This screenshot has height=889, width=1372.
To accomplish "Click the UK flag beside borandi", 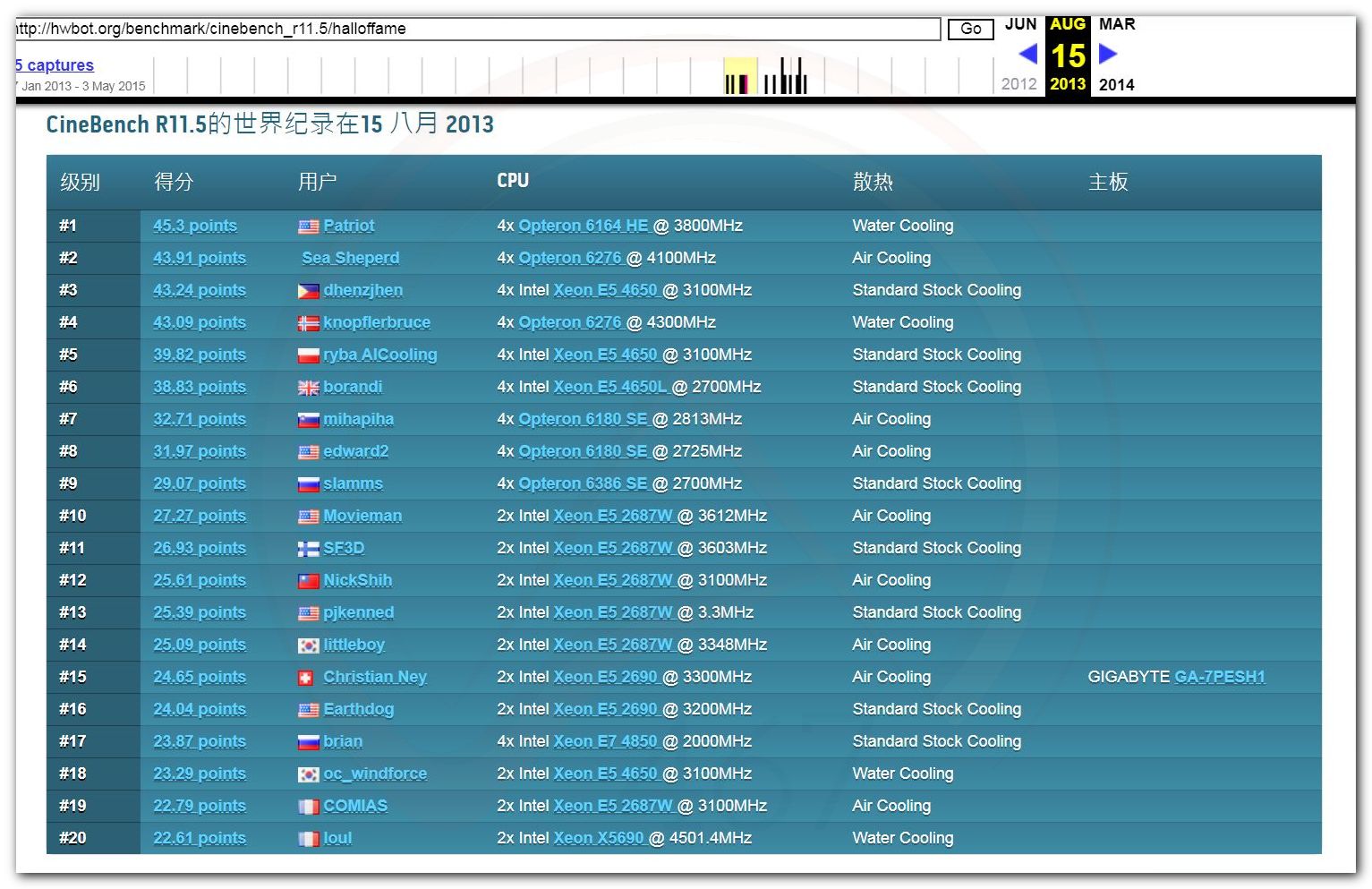I will (308, 388).
